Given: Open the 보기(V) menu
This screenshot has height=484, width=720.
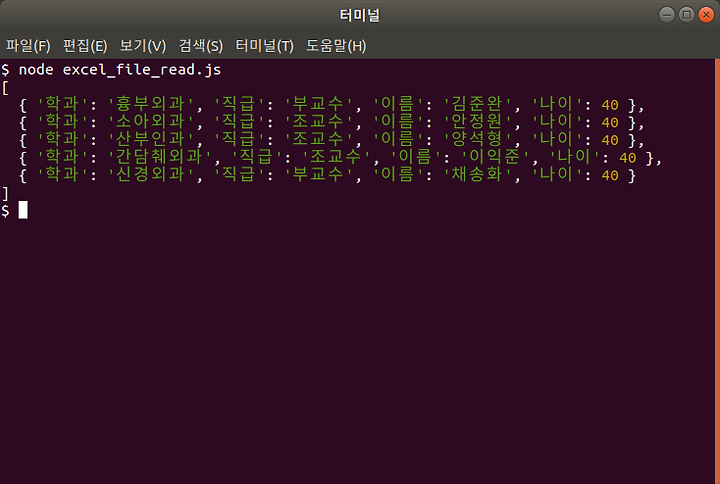Looking at the screenshot, I should coord(143,46).
